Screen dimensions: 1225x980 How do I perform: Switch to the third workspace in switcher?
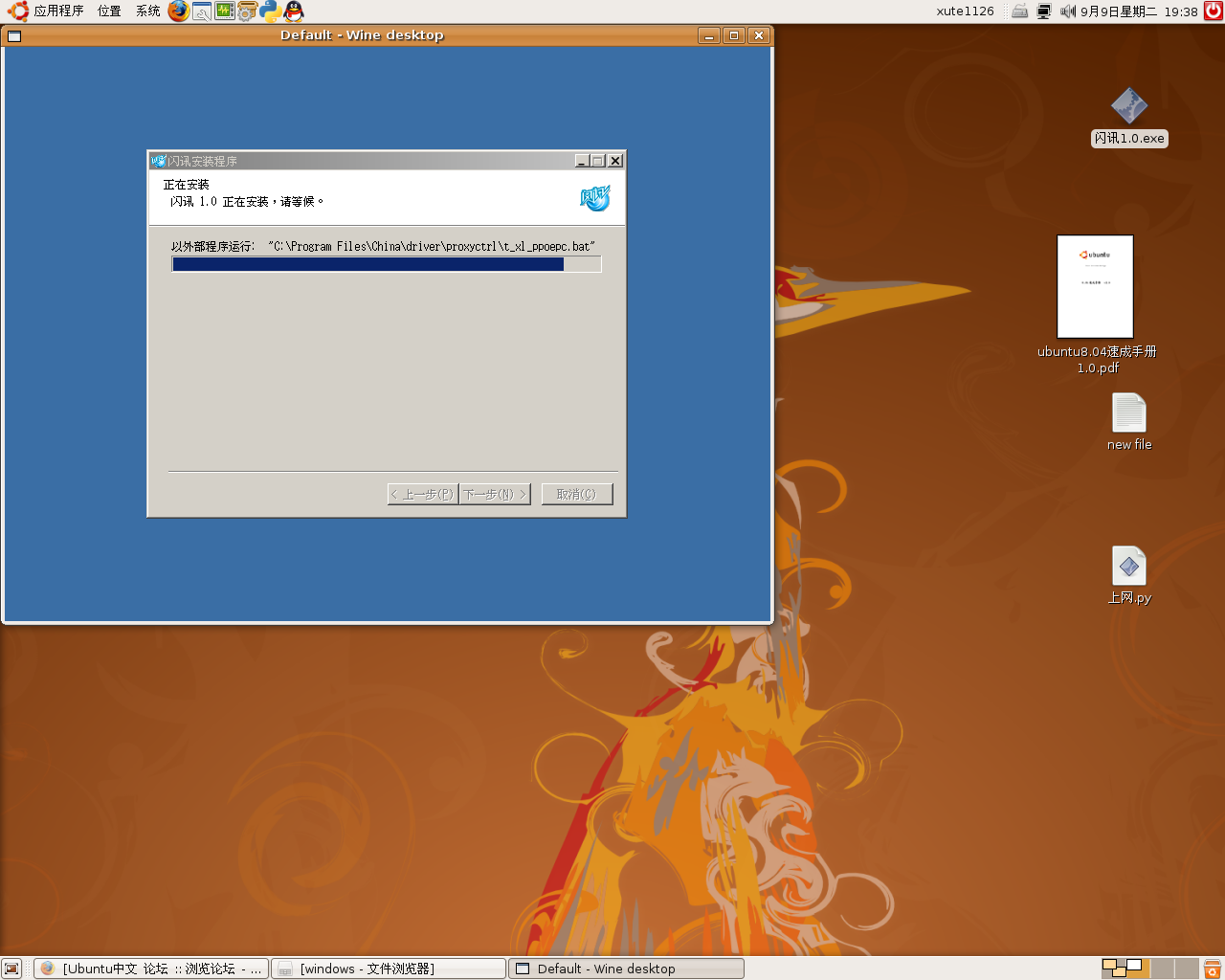(1163, 969)
